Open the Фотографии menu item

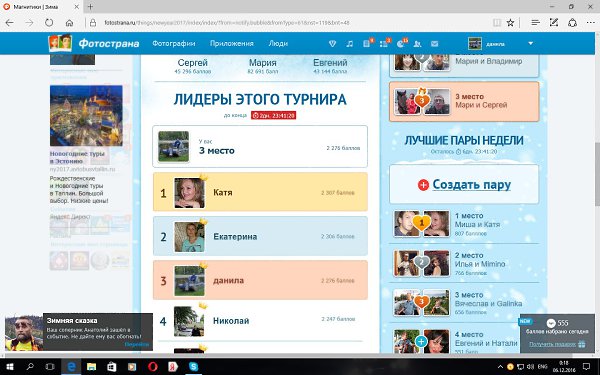click(x=174, y=44)
